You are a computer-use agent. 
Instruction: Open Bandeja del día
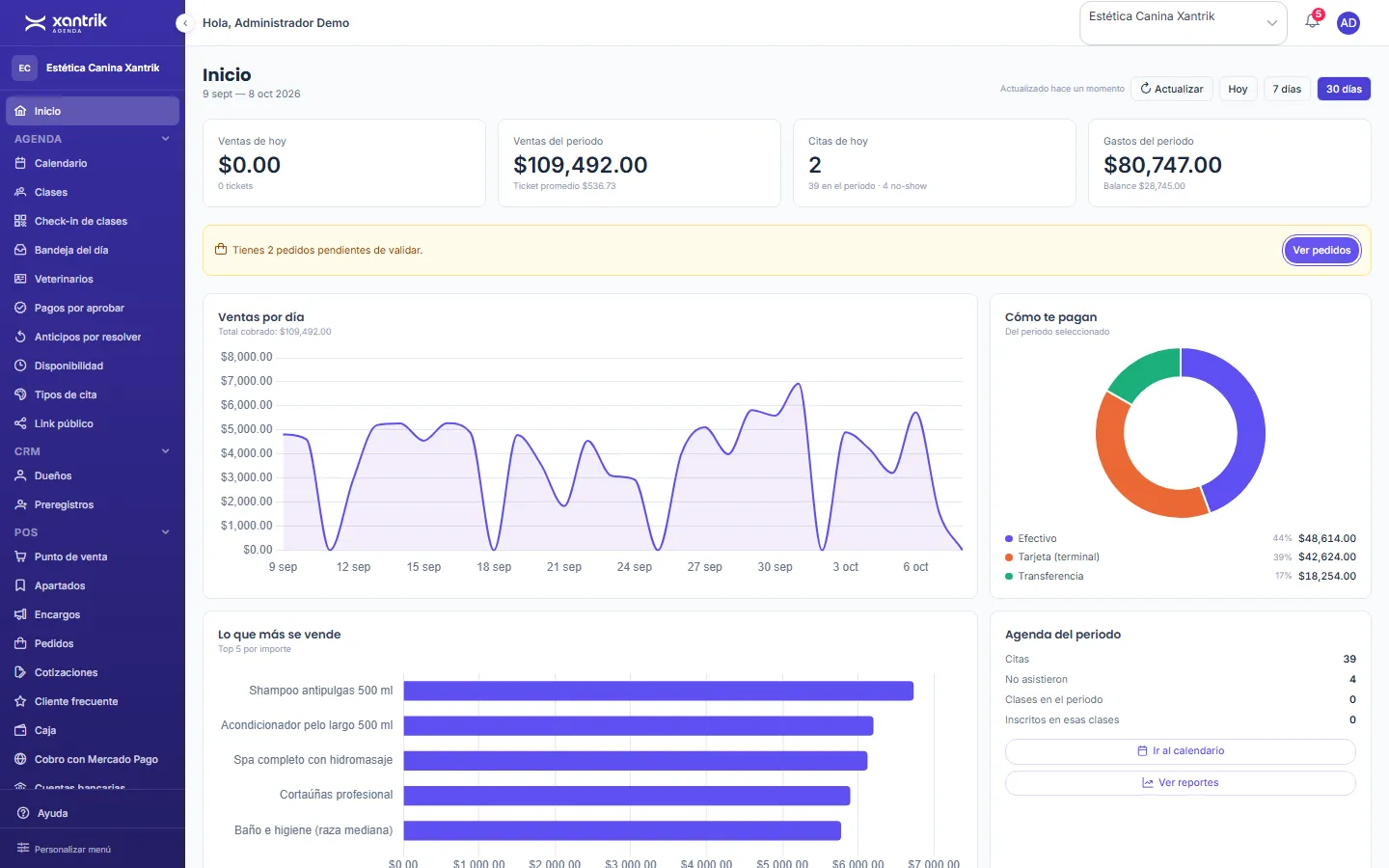[93, 250]
